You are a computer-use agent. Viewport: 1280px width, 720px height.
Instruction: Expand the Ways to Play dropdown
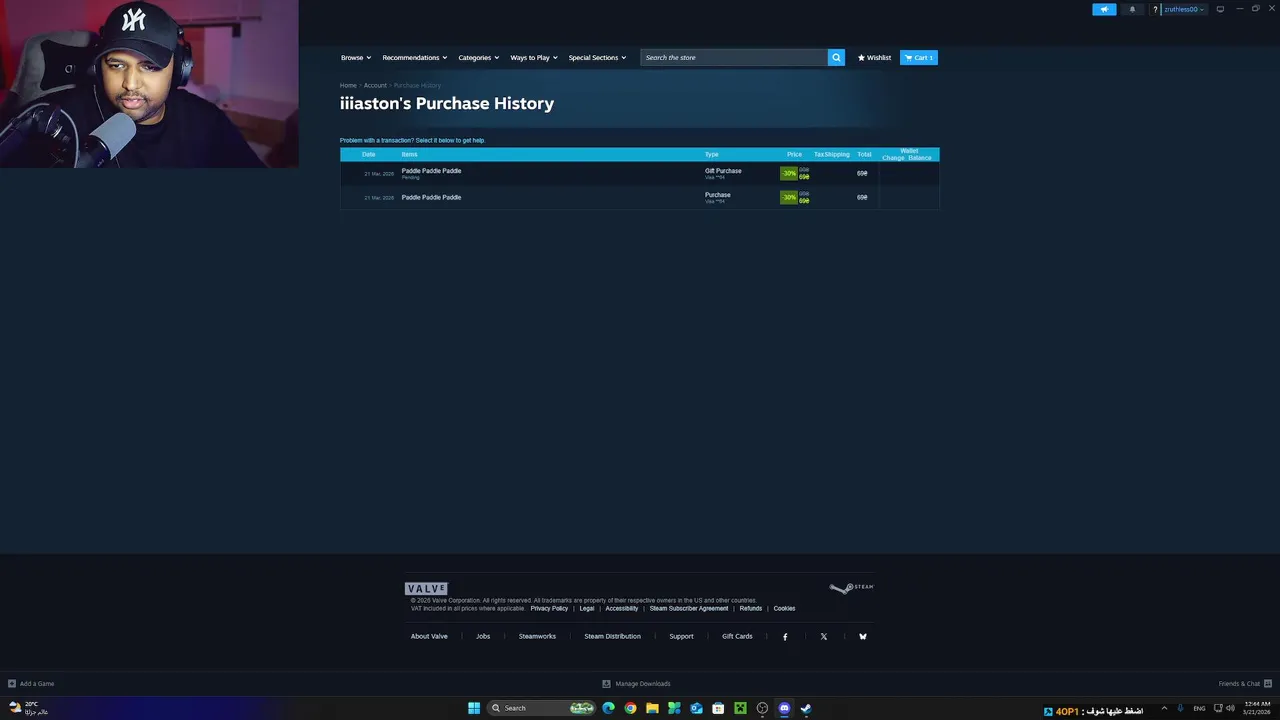(534, 57)
